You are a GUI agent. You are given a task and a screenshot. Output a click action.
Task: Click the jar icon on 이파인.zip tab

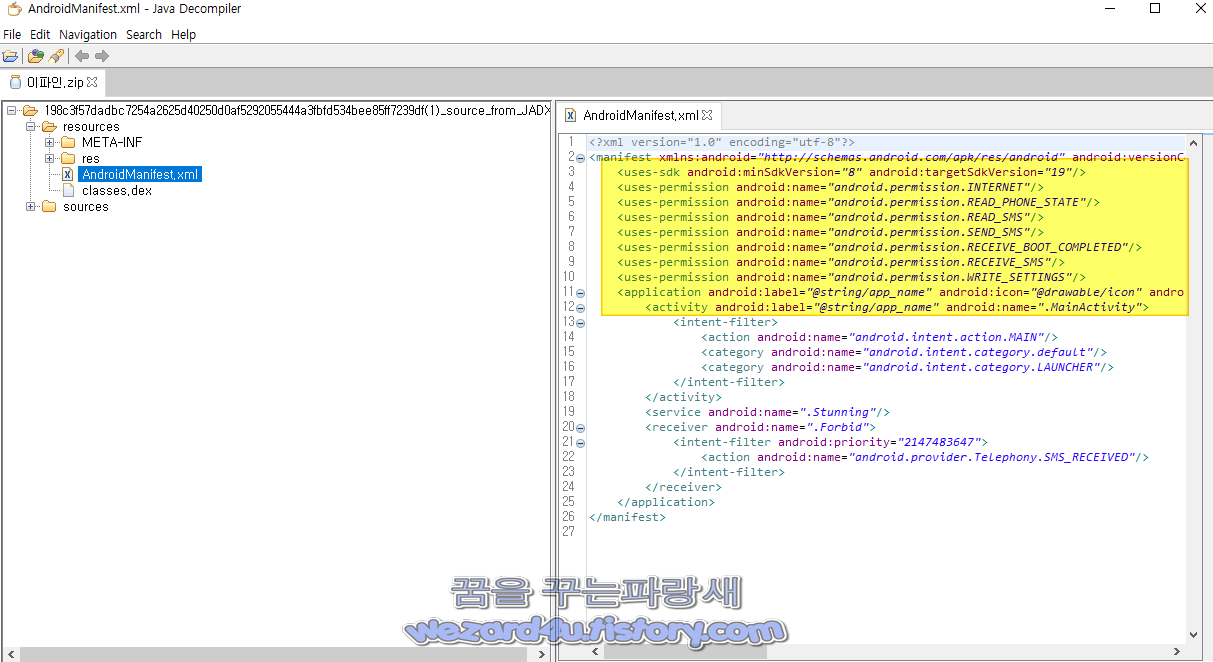(15, 82)
